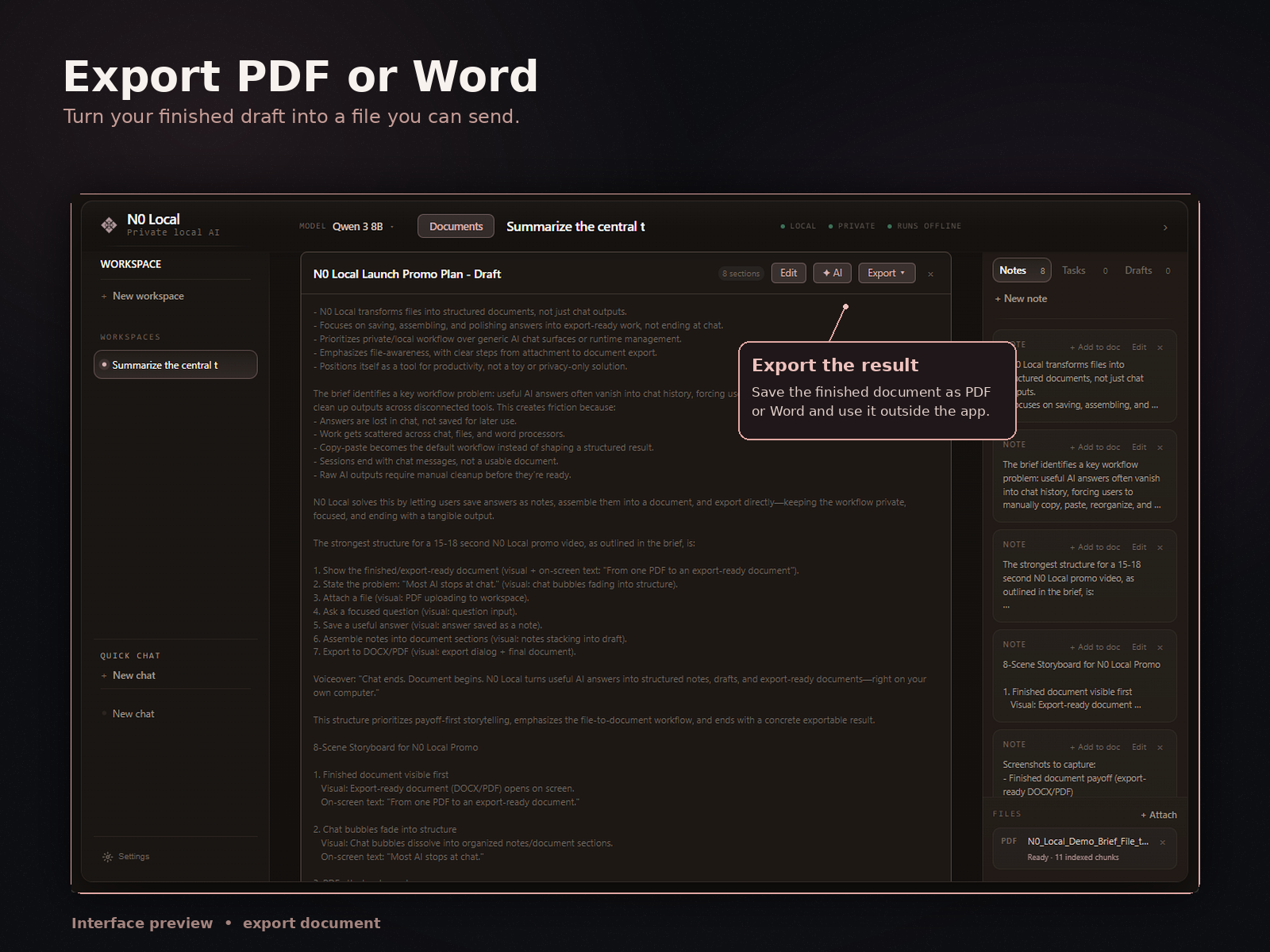1270x952 pixels.
Task: Click the LOCAL status indicator
Action: (799, 226)
